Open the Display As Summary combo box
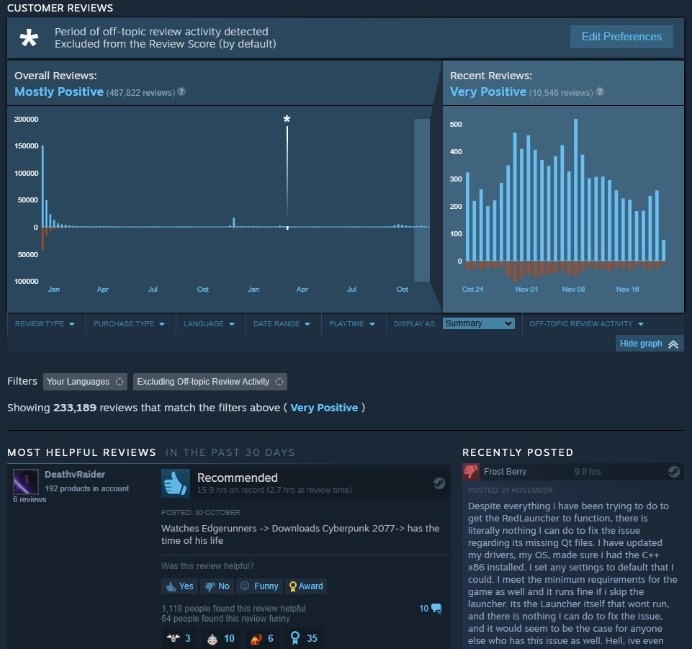This screenshot has width=692, height=649. pyautogui.click(x=478, y=323)
